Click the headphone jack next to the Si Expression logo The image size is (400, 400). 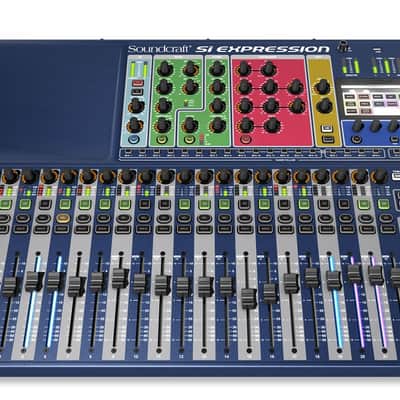pyautogui.click(x=343, y=46)
